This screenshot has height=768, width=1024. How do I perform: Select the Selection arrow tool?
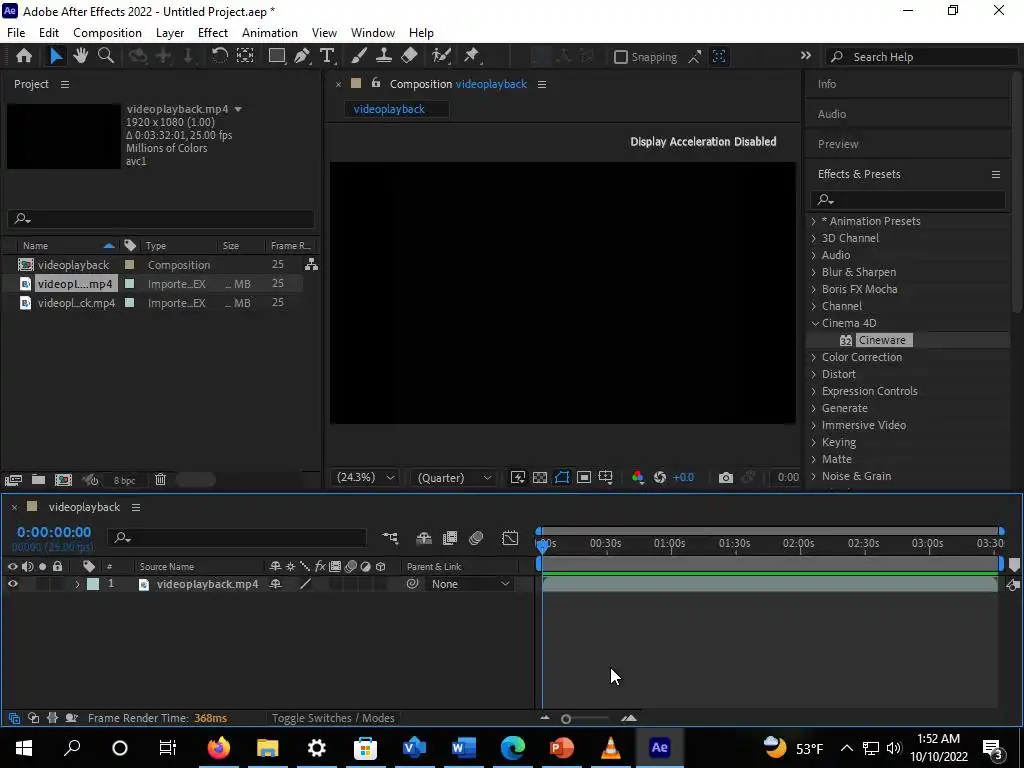56,56
